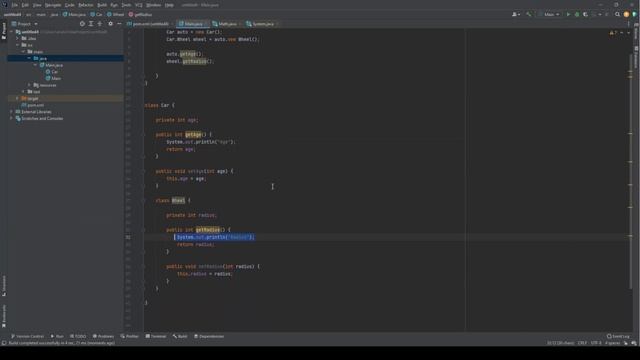Open the Run tool window
Screen dimensions: 640x360
pos(57,336)
